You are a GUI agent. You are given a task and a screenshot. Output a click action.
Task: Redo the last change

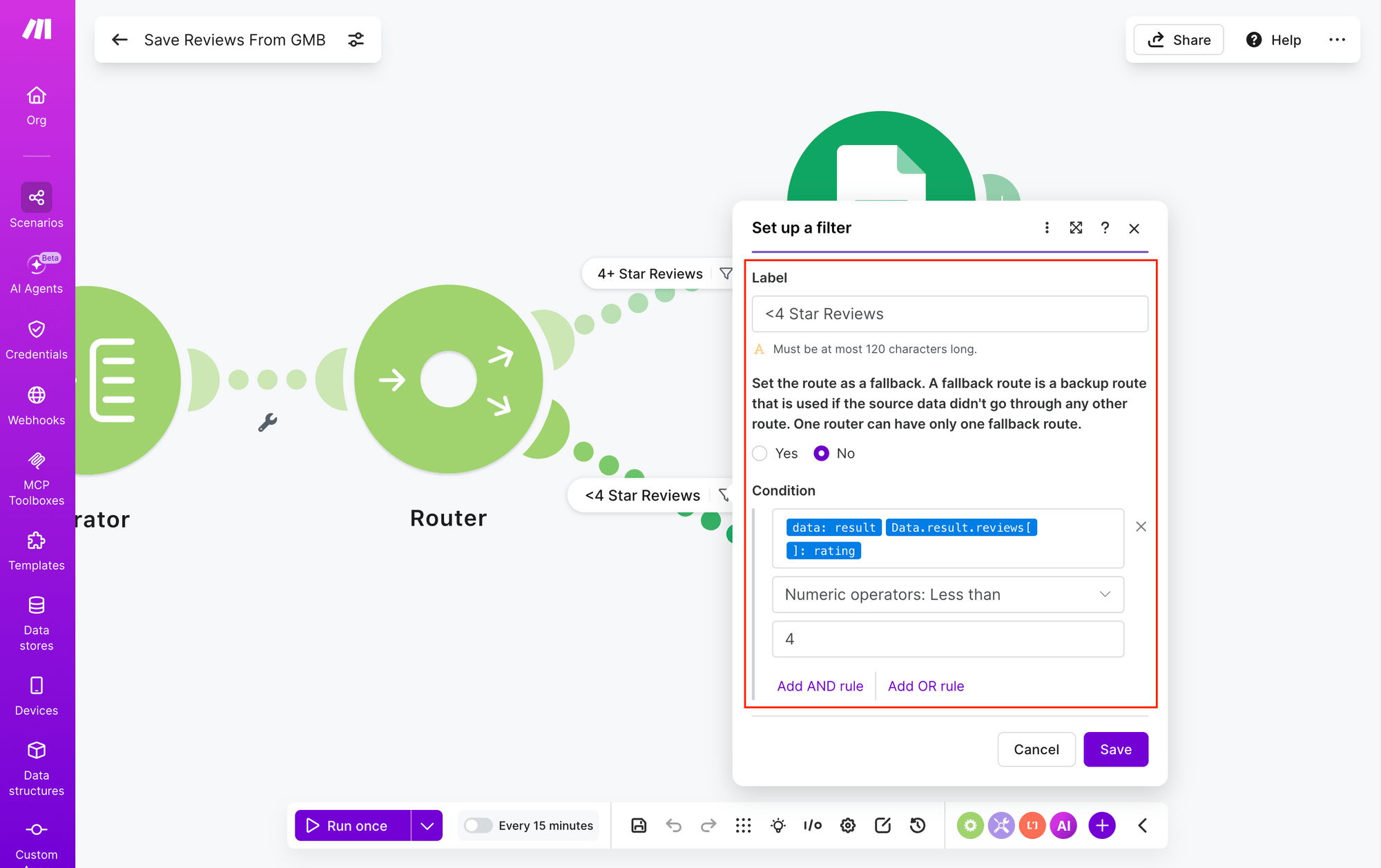click(708, 825)
